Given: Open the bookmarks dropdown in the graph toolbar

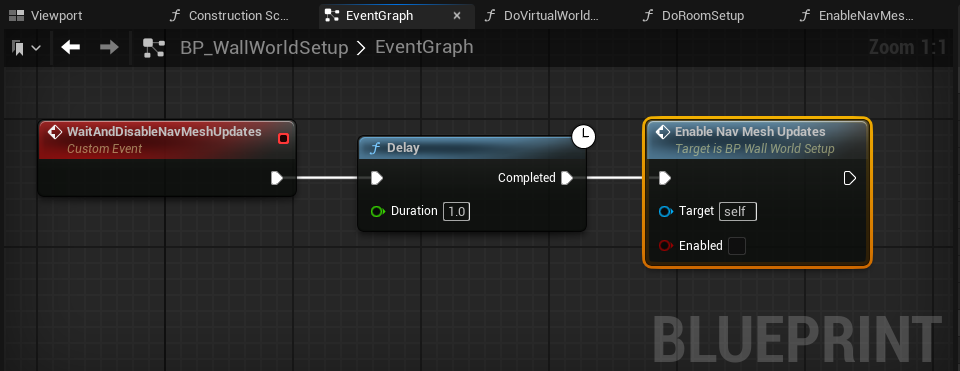Looking at the screenshot, I should coord(26,48).
